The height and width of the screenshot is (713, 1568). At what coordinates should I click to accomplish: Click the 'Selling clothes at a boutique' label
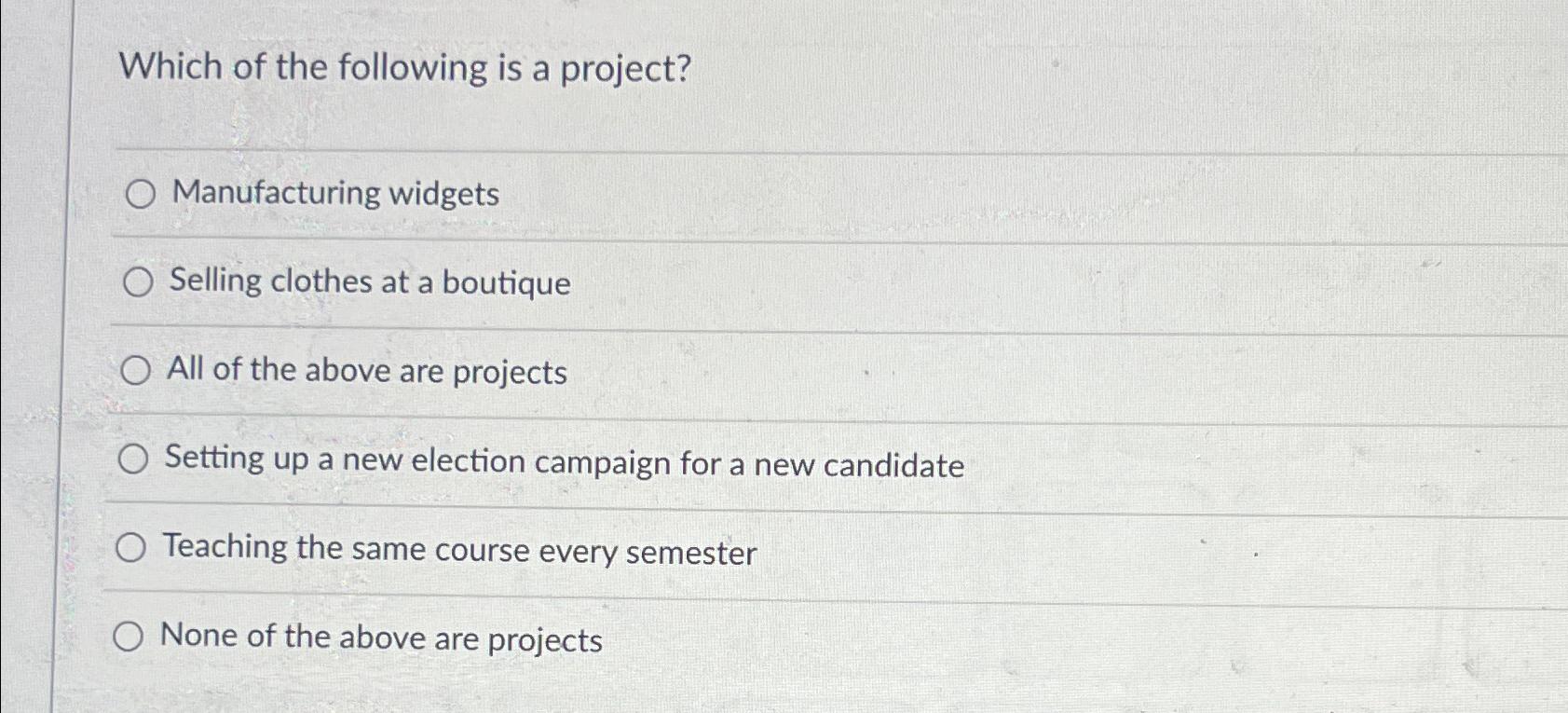tap(370, 281)
